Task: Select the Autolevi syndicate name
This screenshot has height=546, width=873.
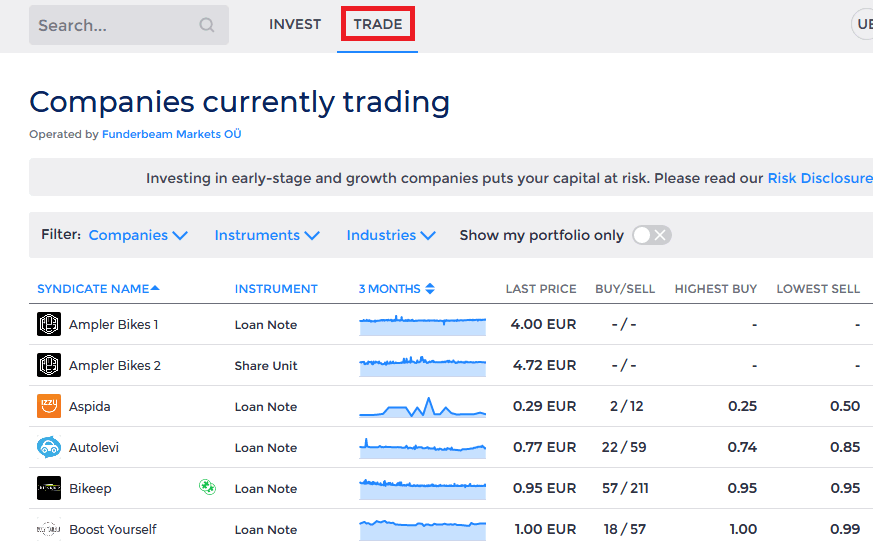Action: point(94,447)
